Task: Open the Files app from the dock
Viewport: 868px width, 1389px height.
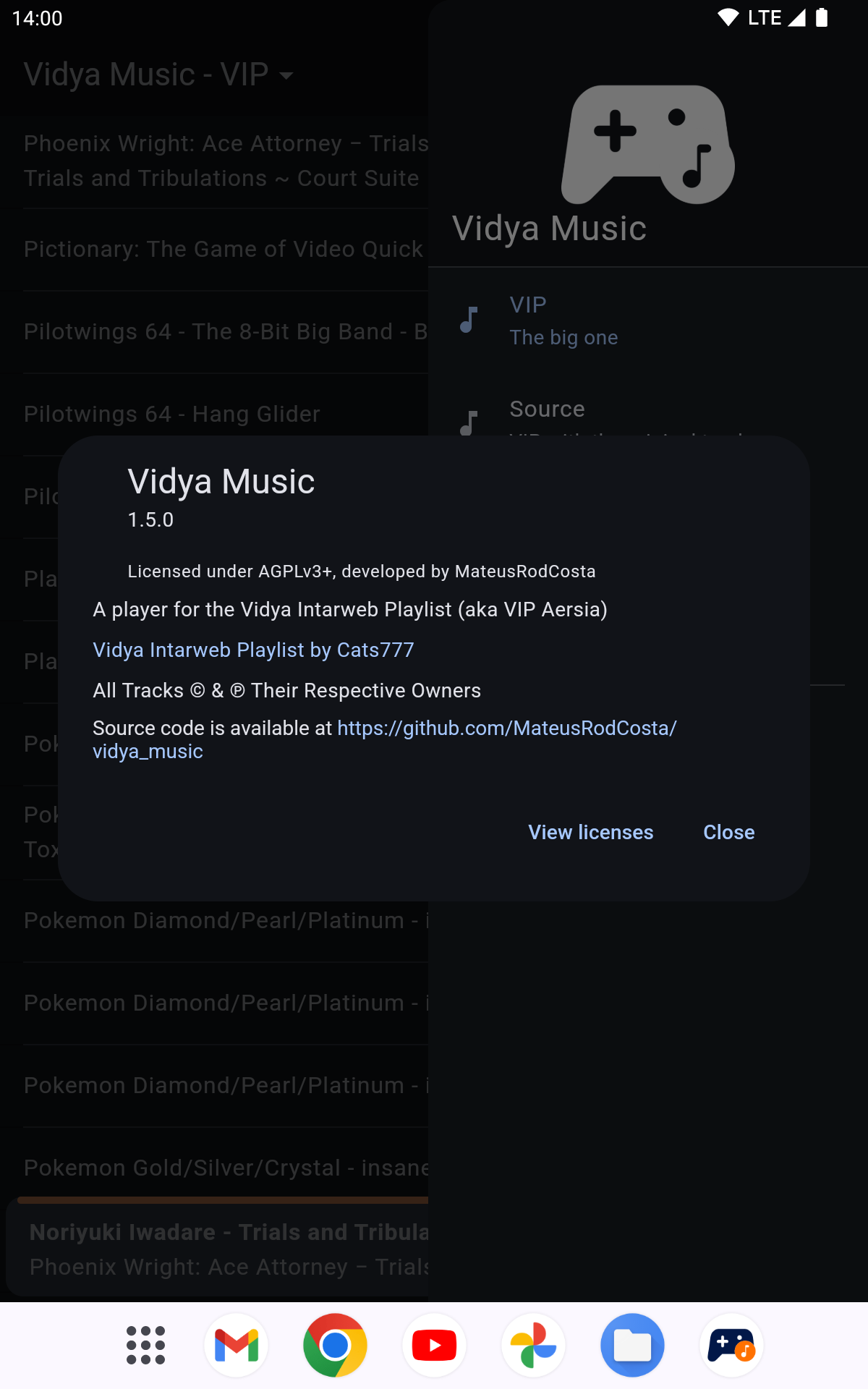Action: [x=632, y=1346]
